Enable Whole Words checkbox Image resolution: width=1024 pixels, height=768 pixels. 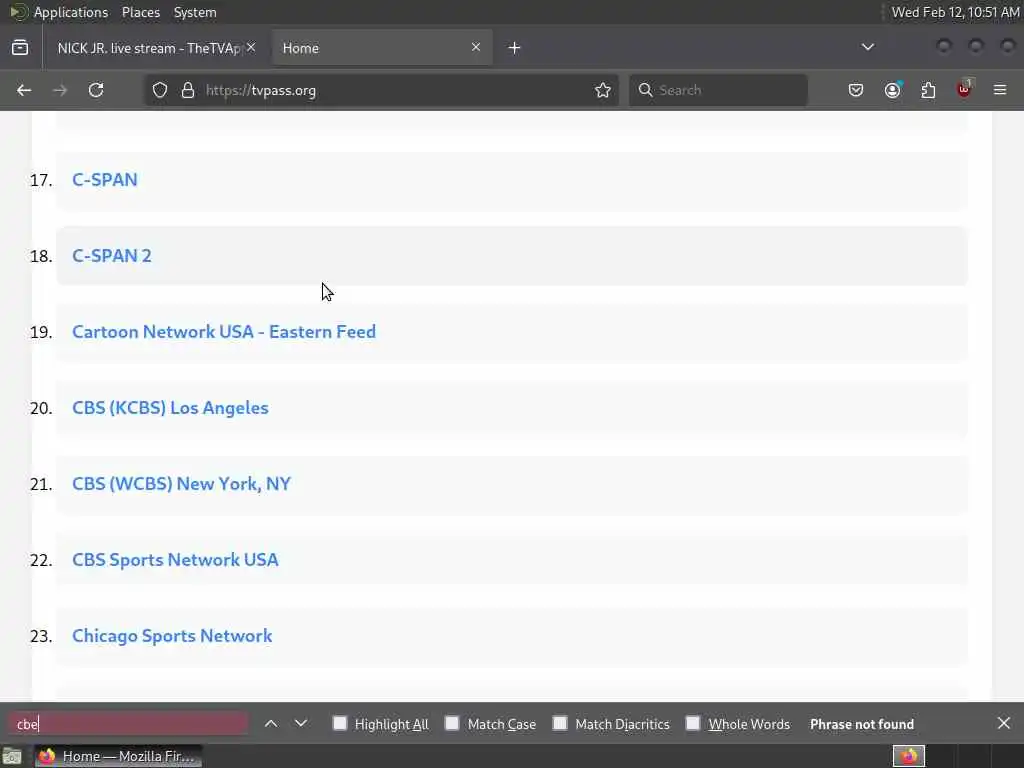693,723
